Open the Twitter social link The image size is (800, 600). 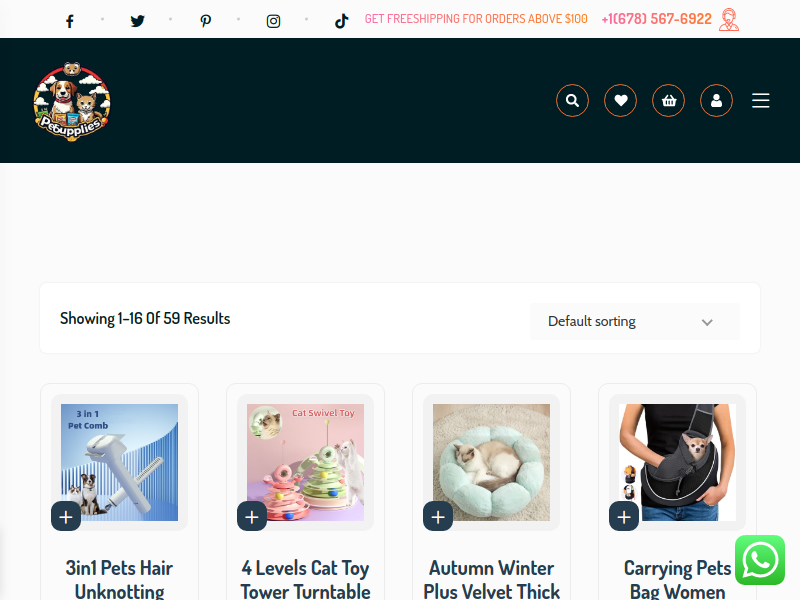point(137,21)
